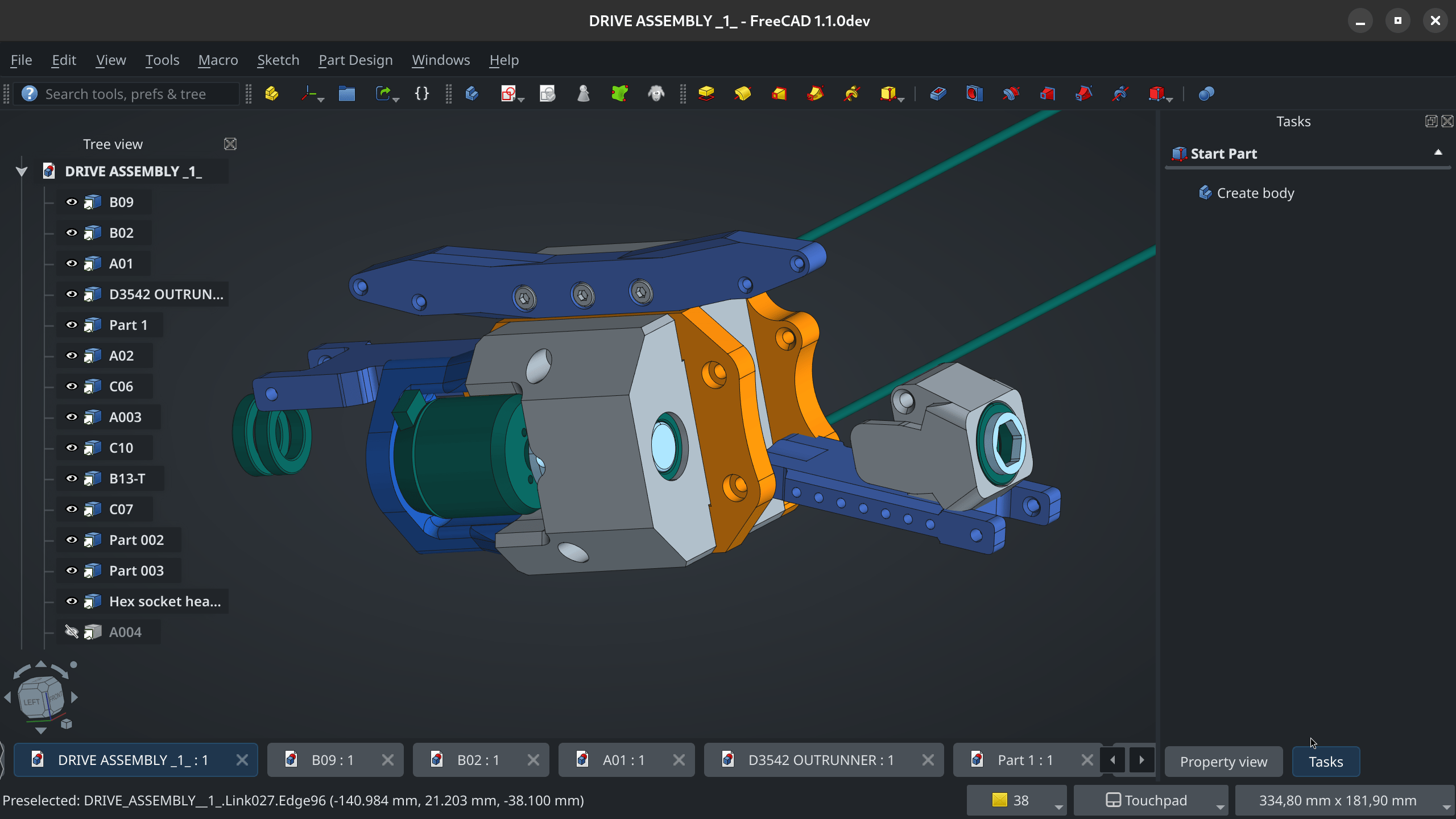Switch to the Property view panel
This screenshot has height=819, width=1456.
tap(1223, 762)
